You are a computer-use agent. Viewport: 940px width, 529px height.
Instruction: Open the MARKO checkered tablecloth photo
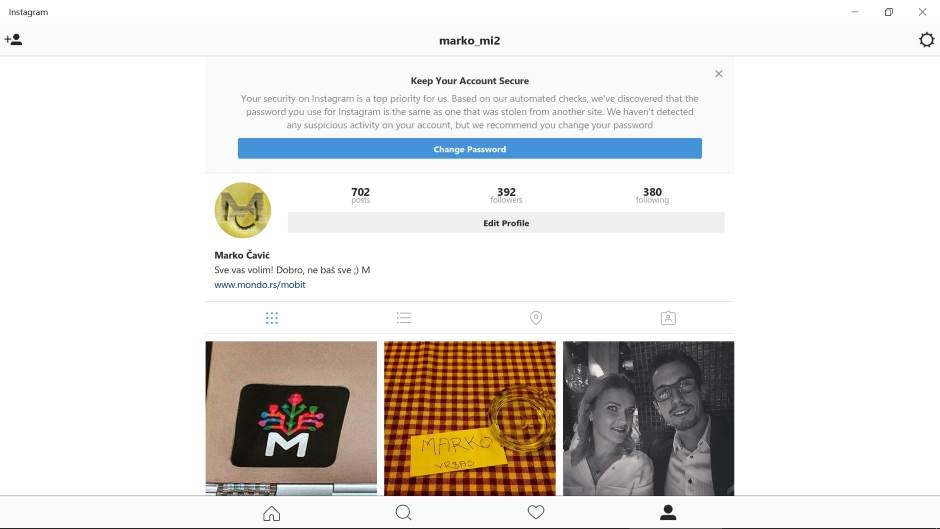tap(470, 419)
